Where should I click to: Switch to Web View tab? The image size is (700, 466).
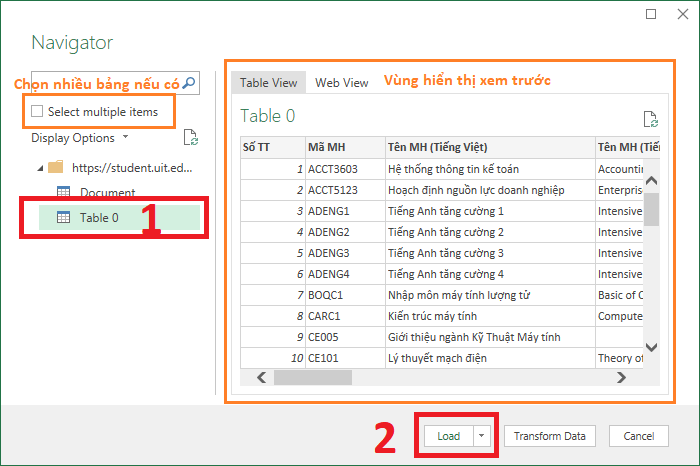342,83
